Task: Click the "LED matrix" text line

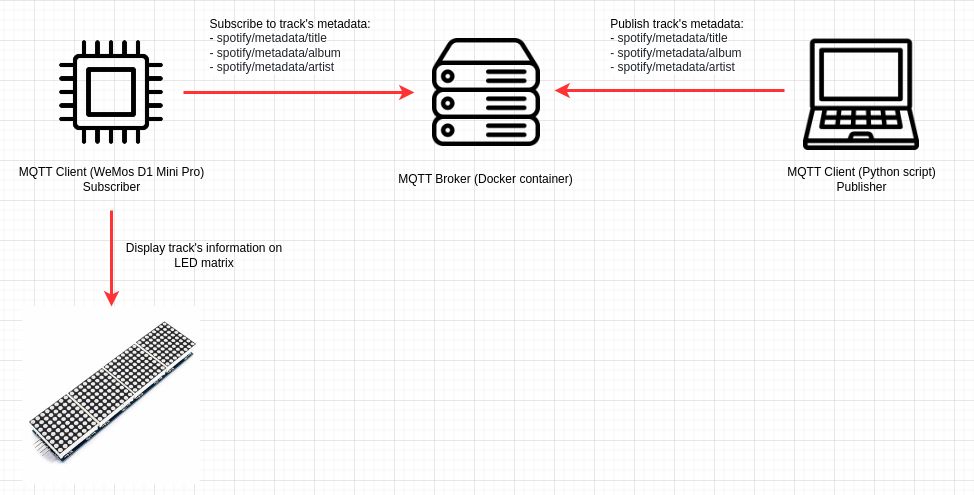Action: pos(204,263)
